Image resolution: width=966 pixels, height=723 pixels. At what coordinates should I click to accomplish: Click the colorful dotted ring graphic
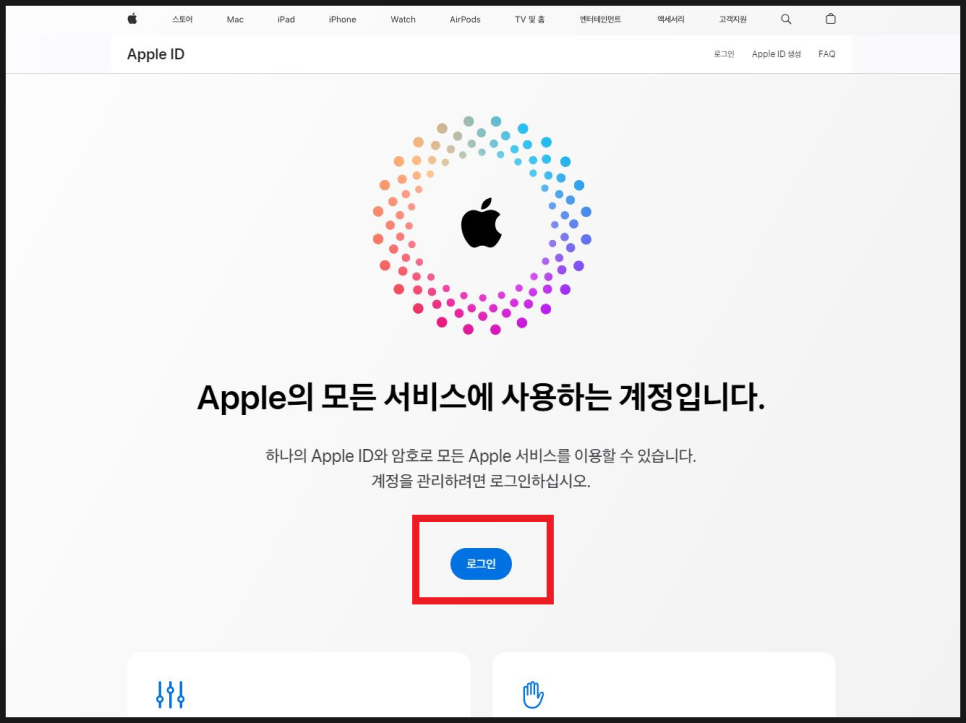click(482, 225)
